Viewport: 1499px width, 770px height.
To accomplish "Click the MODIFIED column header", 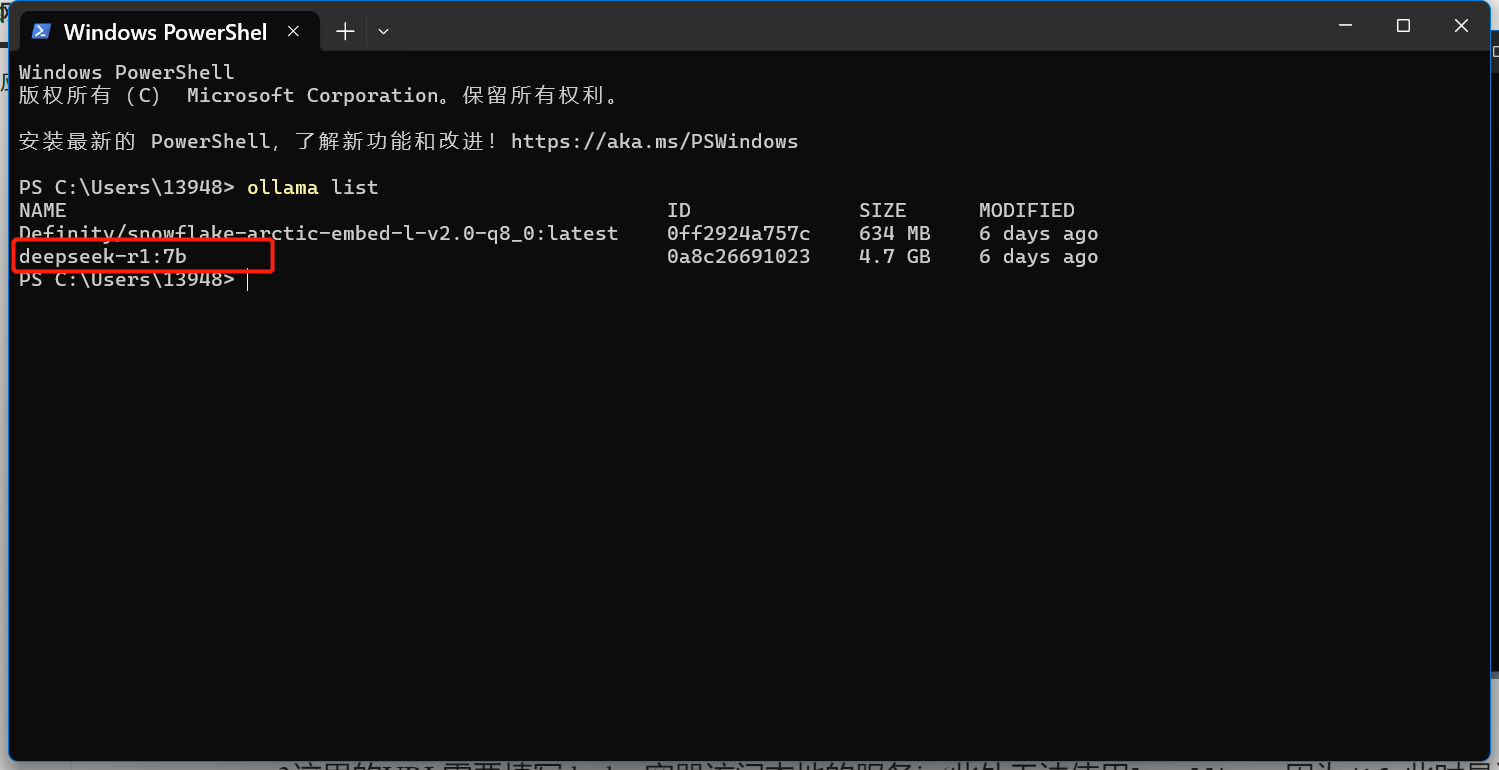I will (x=1027, y=210).
